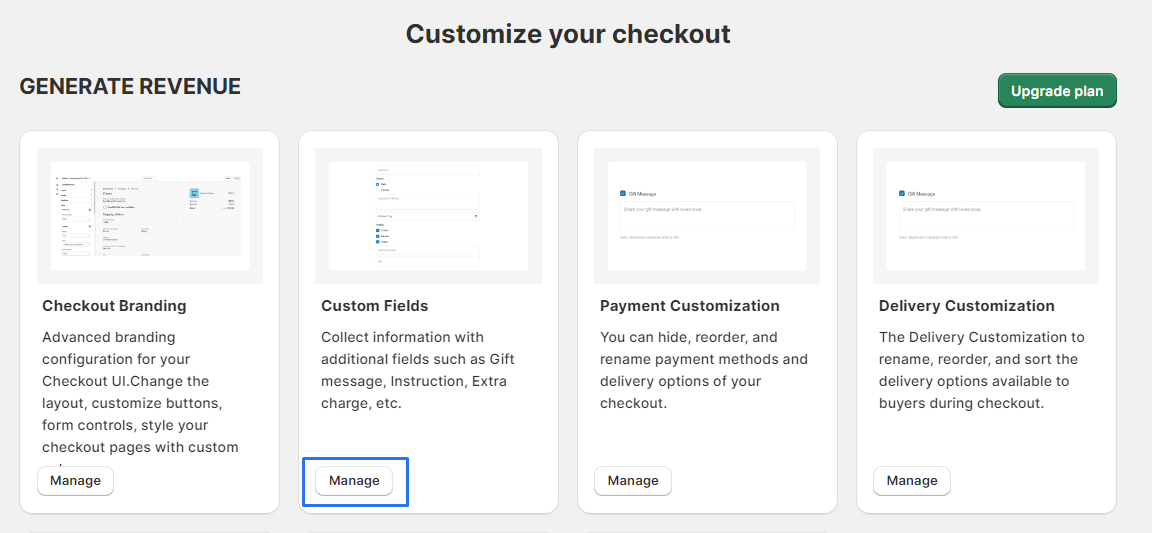Click the Delivery Customization heading text
Screen dimensions: 1152x533
pyautogui.click(x=966, y=306)
